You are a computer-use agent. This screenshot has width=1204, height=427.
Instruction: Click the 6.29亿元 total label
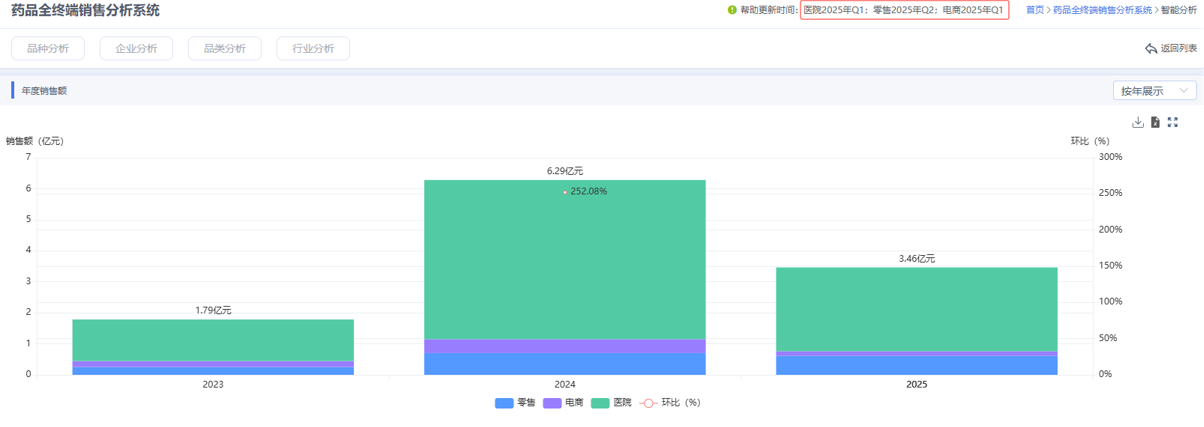pyautogui.click(x=565, y=171)
